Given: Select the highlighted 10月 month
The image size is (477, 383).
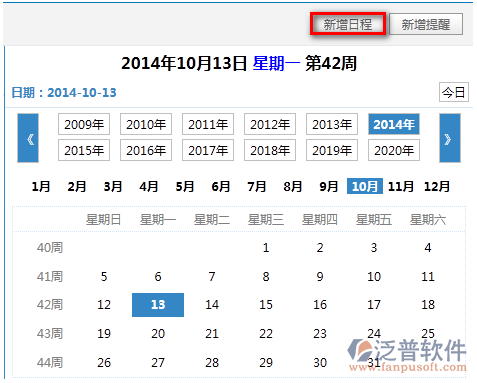Looking at the screenshot, I should 365,186.
